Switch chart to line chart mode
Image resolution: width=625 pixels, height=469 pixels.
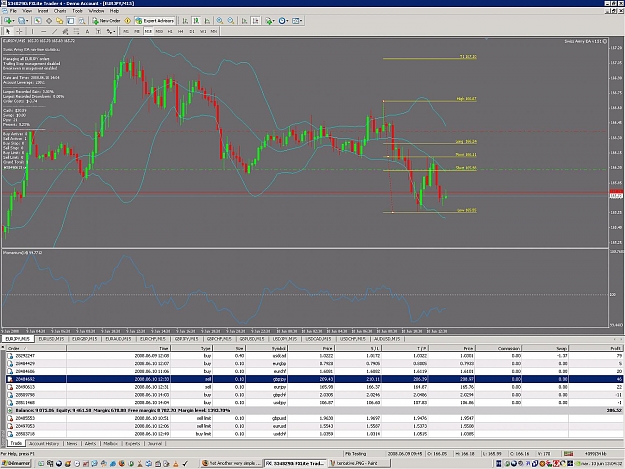tap(207, 21)
